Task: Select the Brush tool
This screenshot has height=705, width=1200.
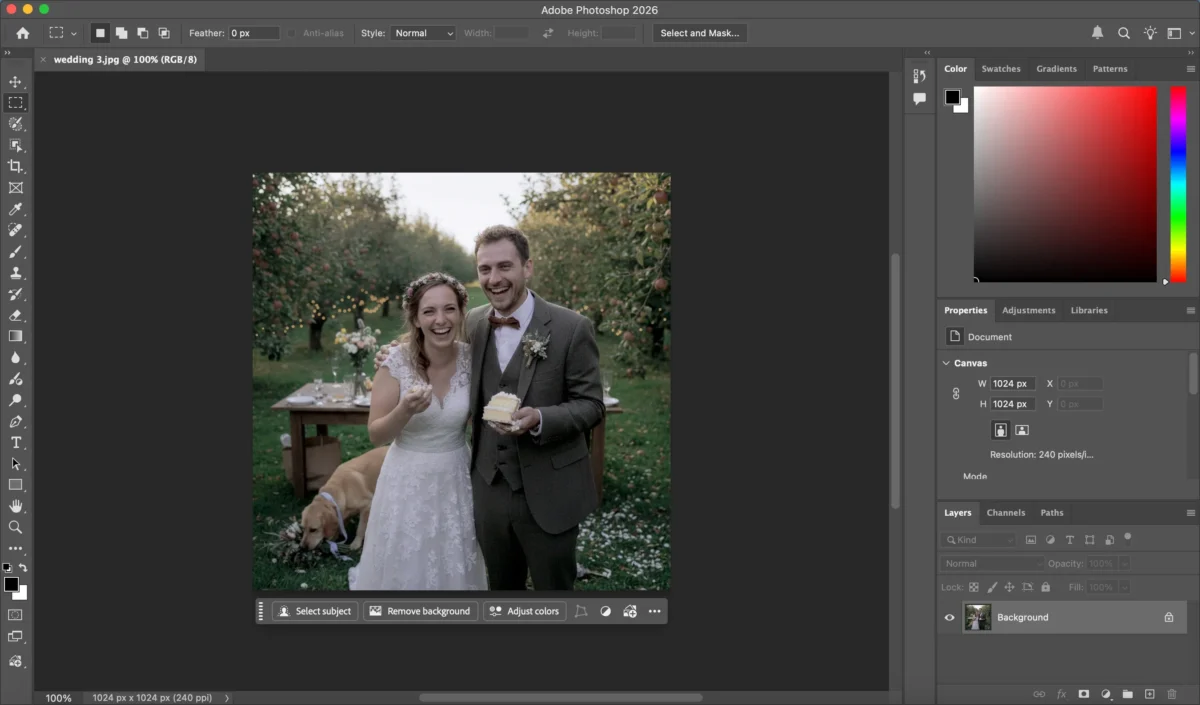Action: (x=16, y=251)
